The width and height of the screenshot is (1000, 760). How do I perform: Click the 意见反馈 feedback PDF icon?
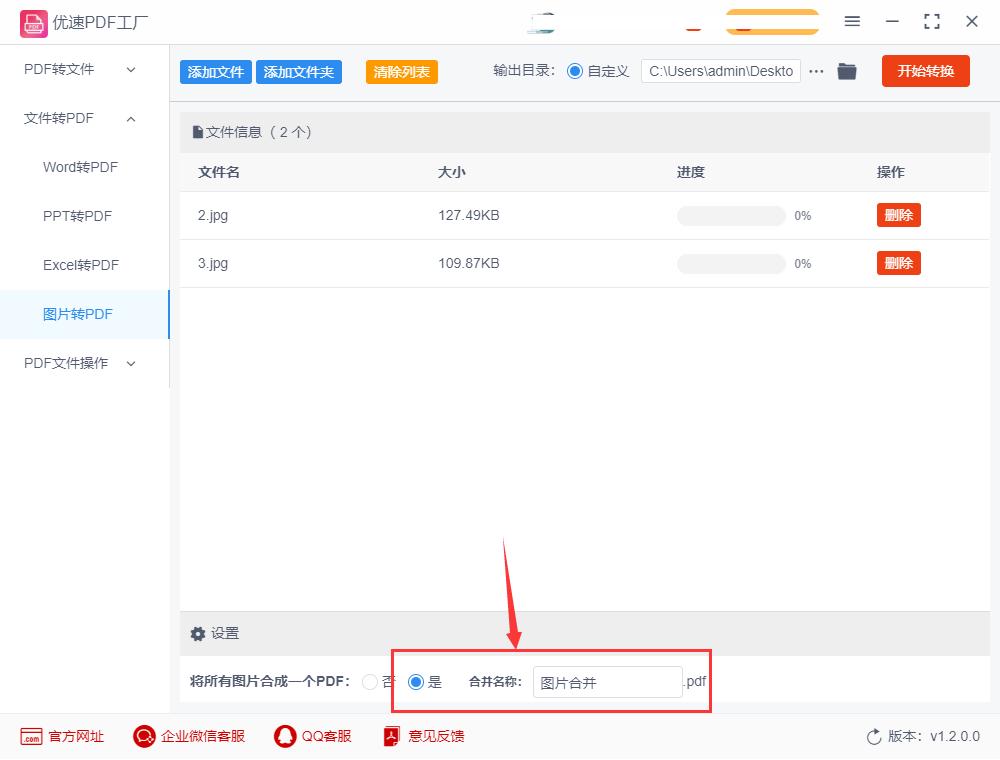[x=390, y=735]
